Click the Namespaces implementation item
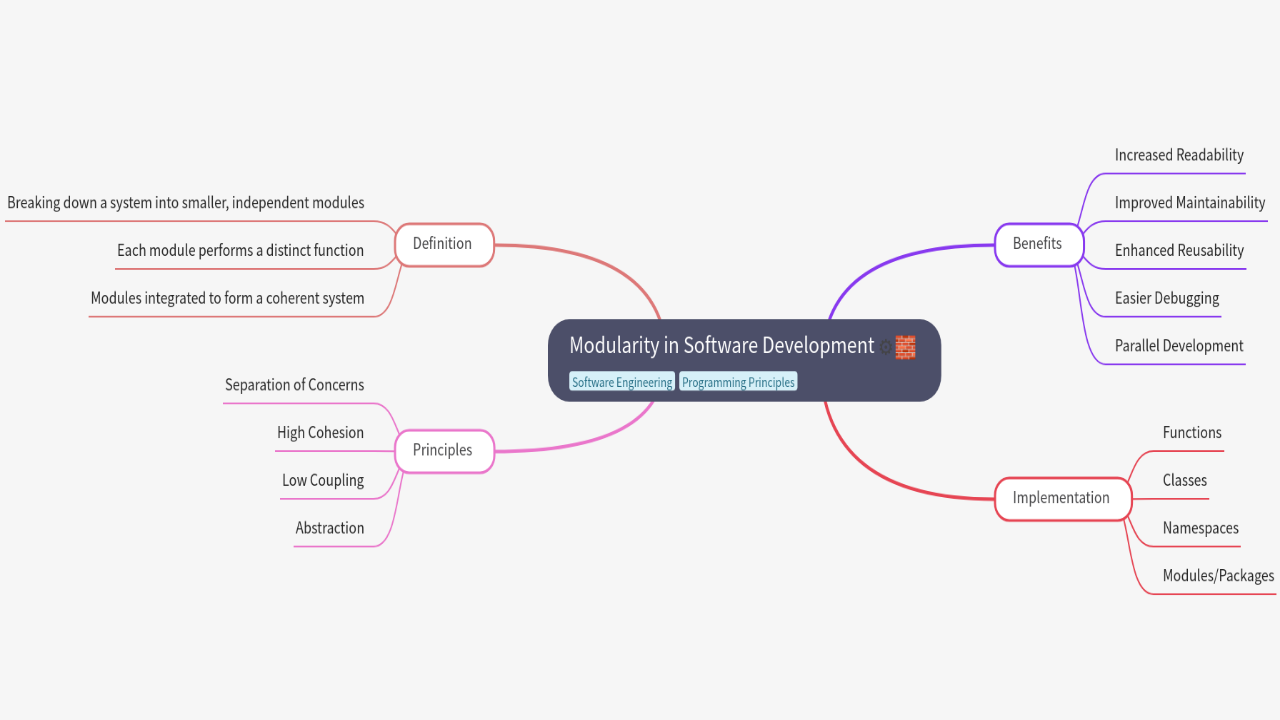Screen dimensions: 1280x720 point(1200,528)
